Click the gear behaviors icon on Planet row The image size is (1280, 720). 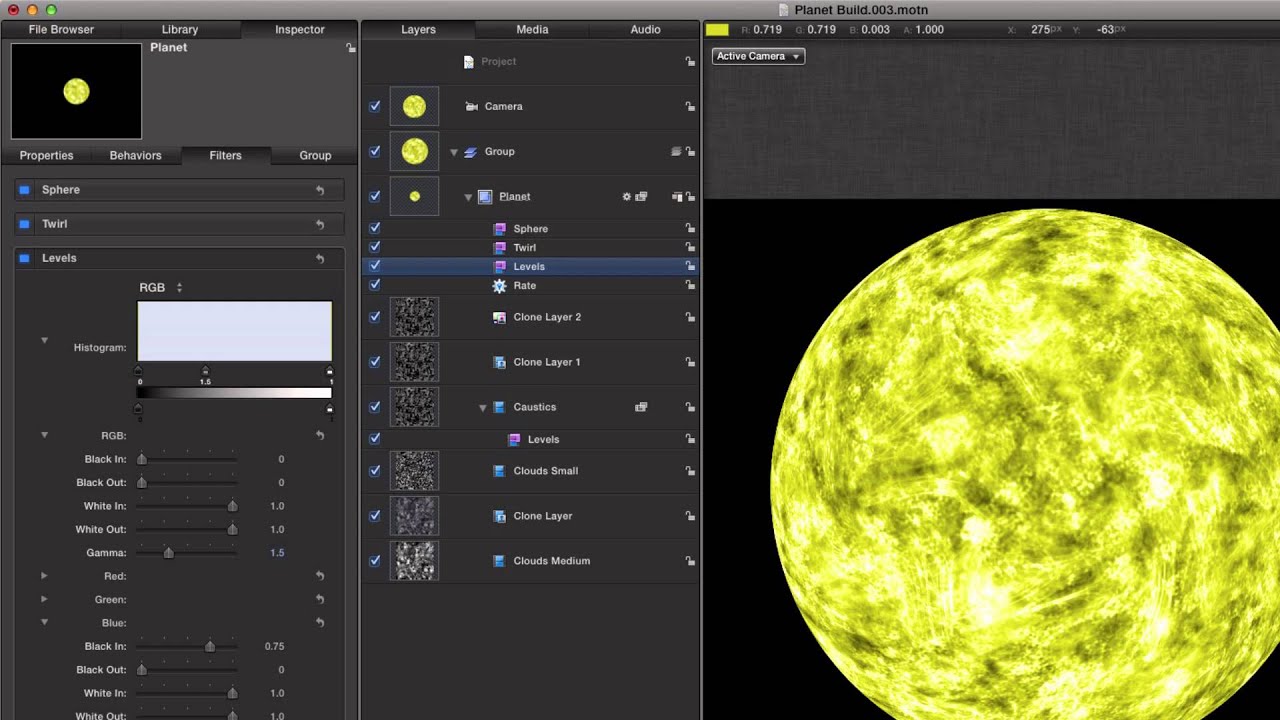coord(627,197)
